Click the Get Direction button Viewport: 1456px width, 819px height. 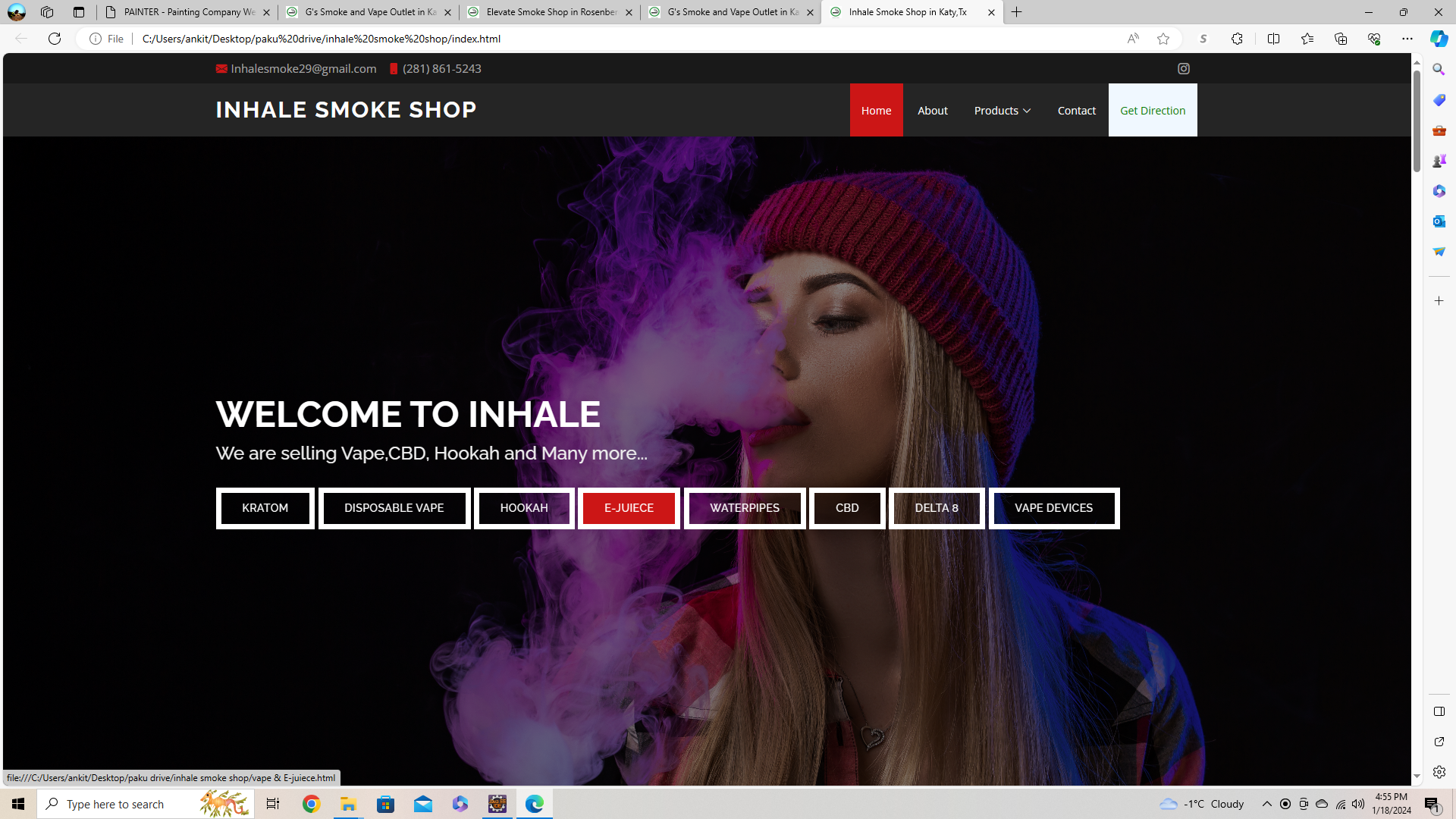(x=1152, y=111)
